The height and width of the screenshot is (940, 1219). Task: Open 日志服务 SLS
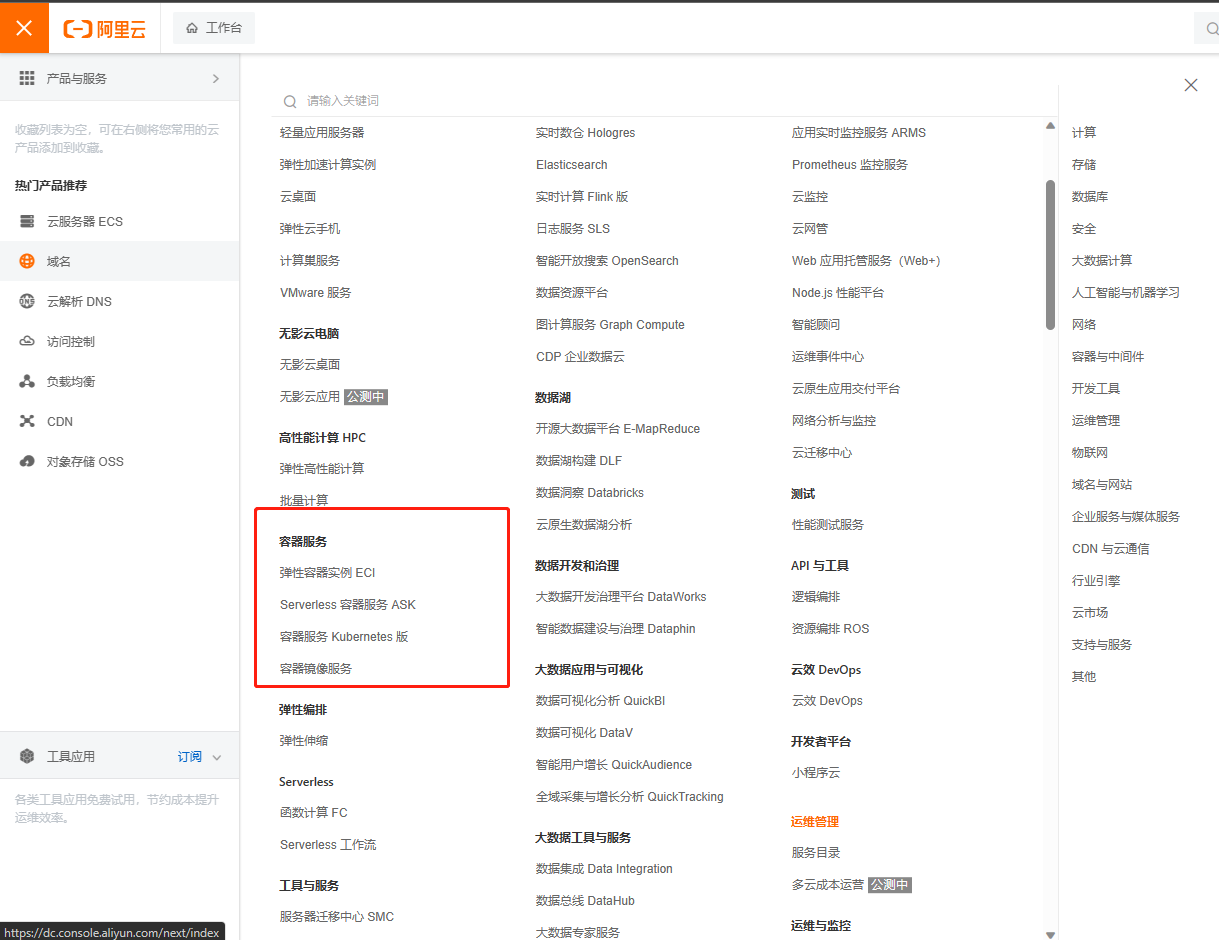pos(573,228)
